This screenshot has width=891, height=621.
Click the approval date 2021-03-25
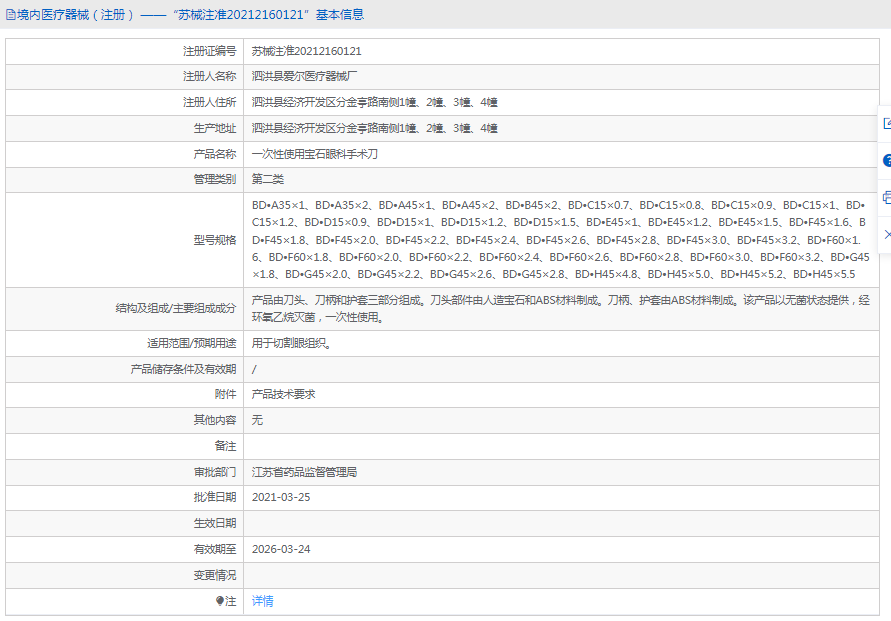[281, 497]
